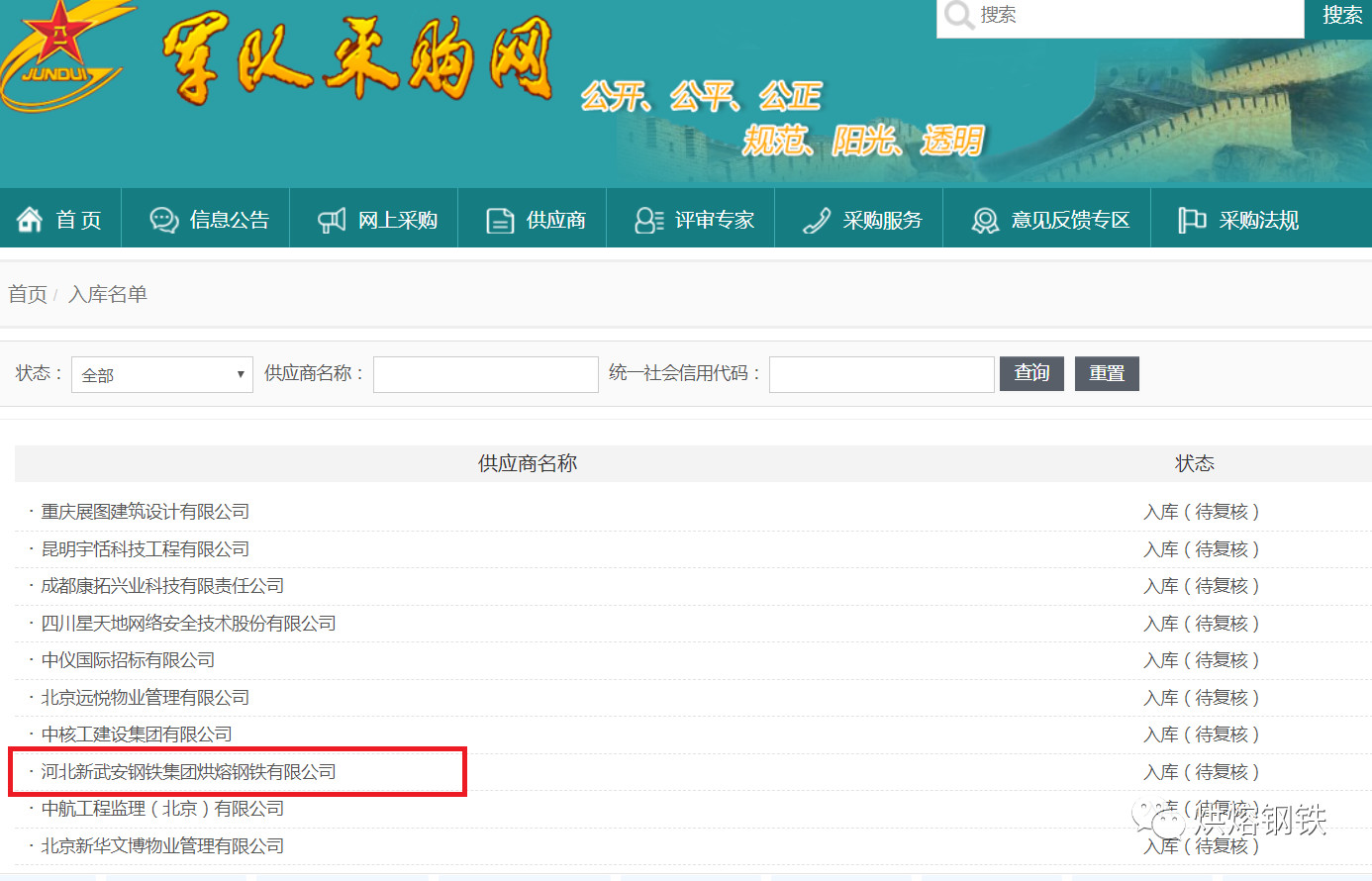Click 入库名单 in the breadcrumb
This screenshot has height=881, width=1372.
tap(108, 294)
